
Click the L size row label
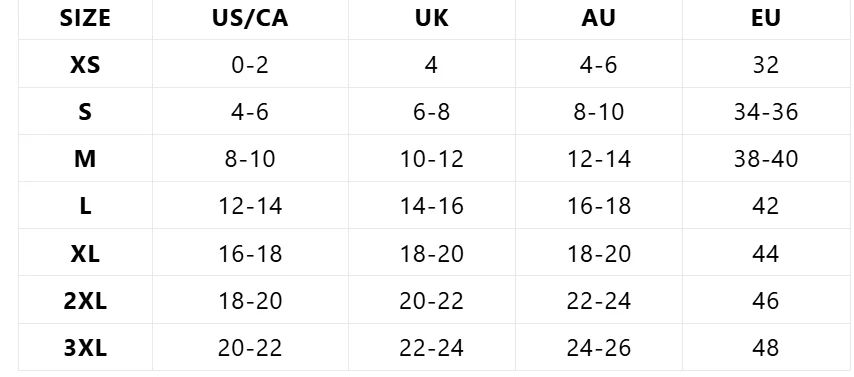pyautogui.click(x=85, y=206)
